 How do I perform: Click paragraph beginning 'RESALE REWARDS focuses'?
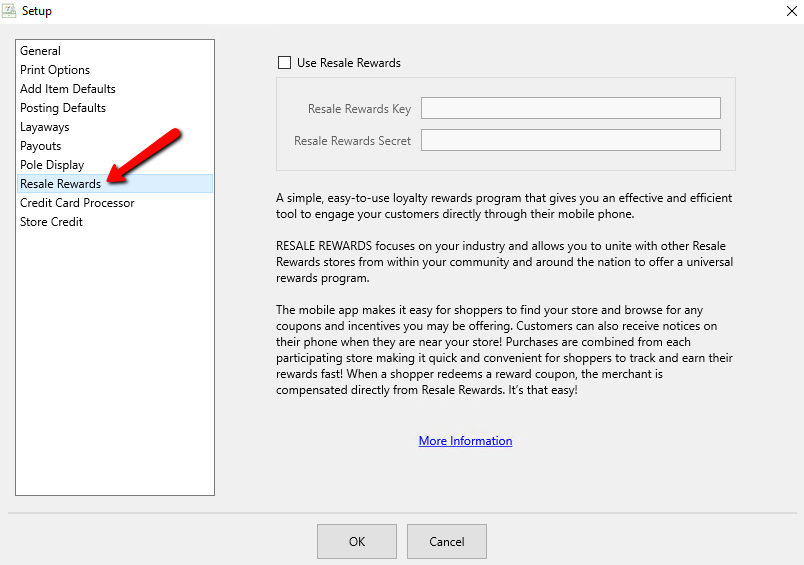505,261
